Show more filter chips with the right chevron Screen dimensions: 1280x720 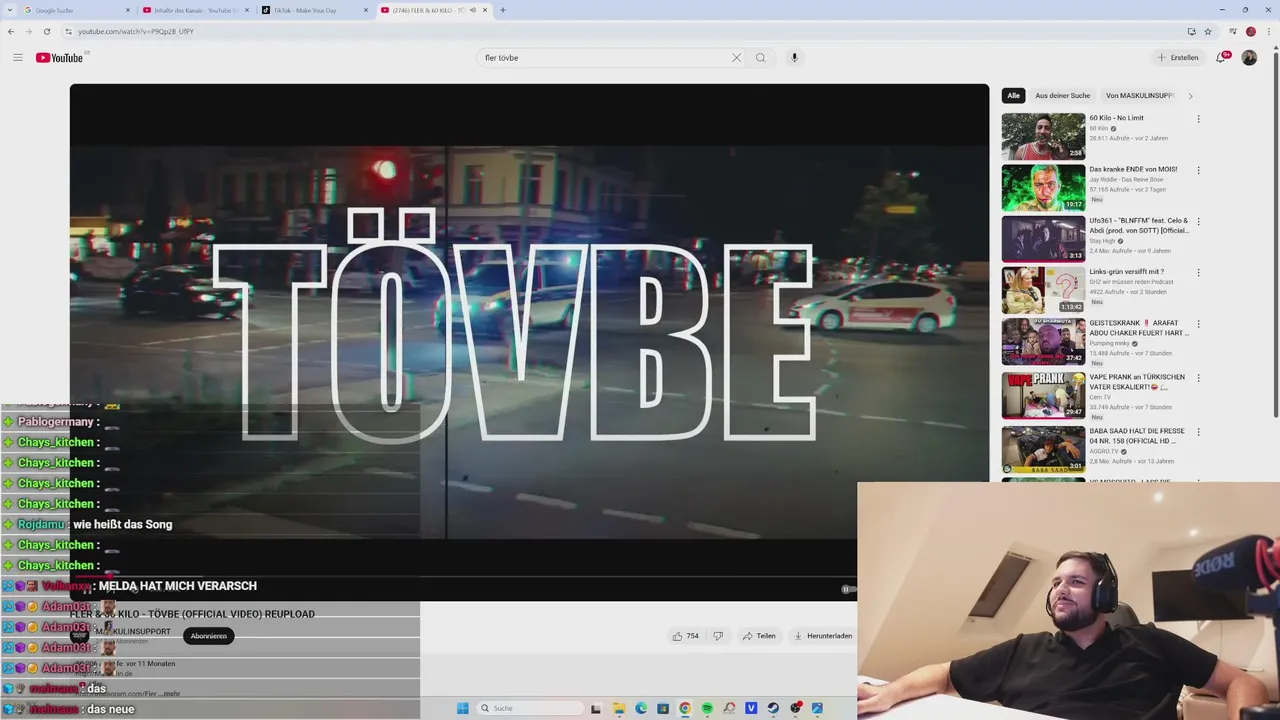point(1190,96)
